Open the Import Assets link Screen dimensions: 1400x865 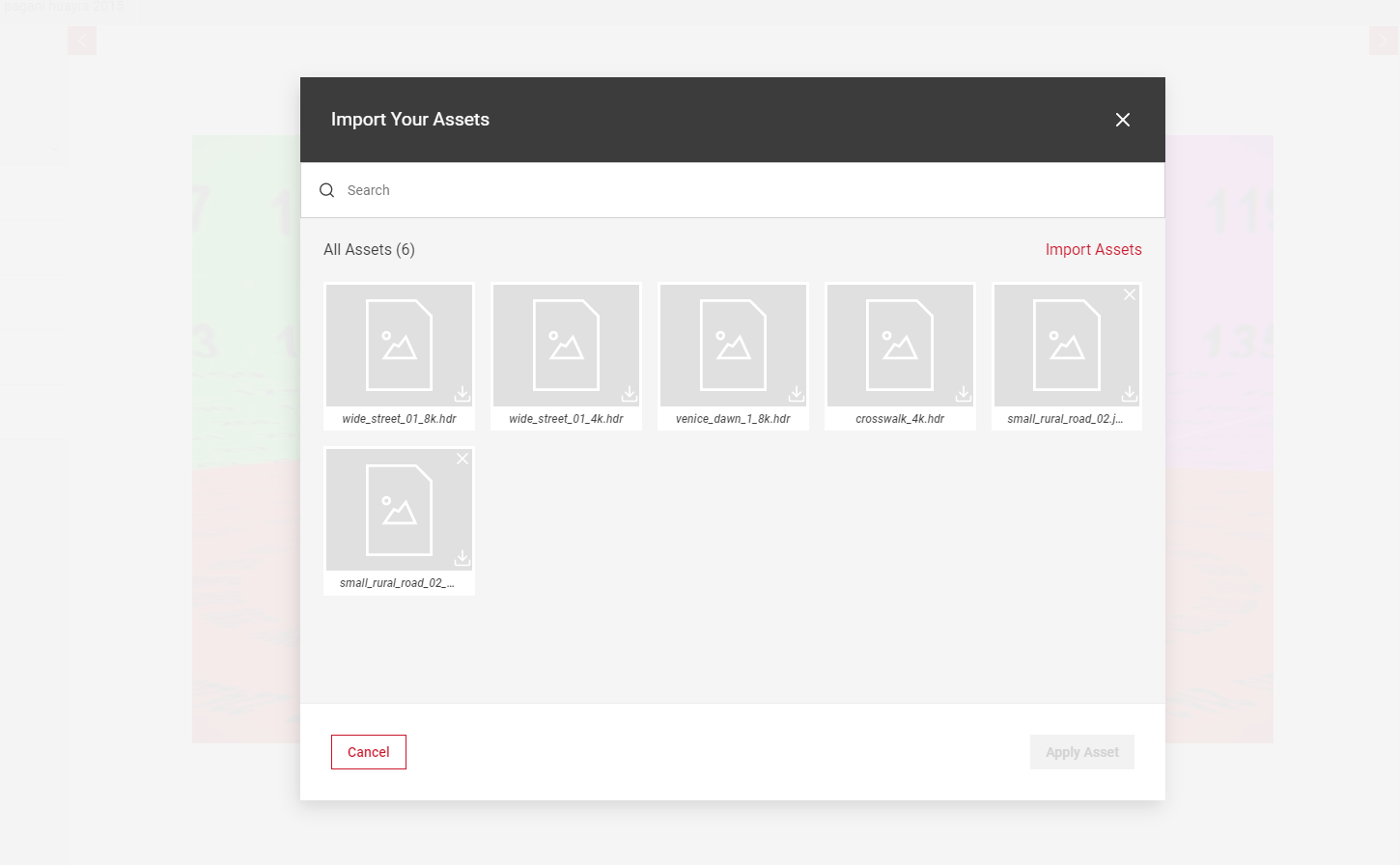1093,249
